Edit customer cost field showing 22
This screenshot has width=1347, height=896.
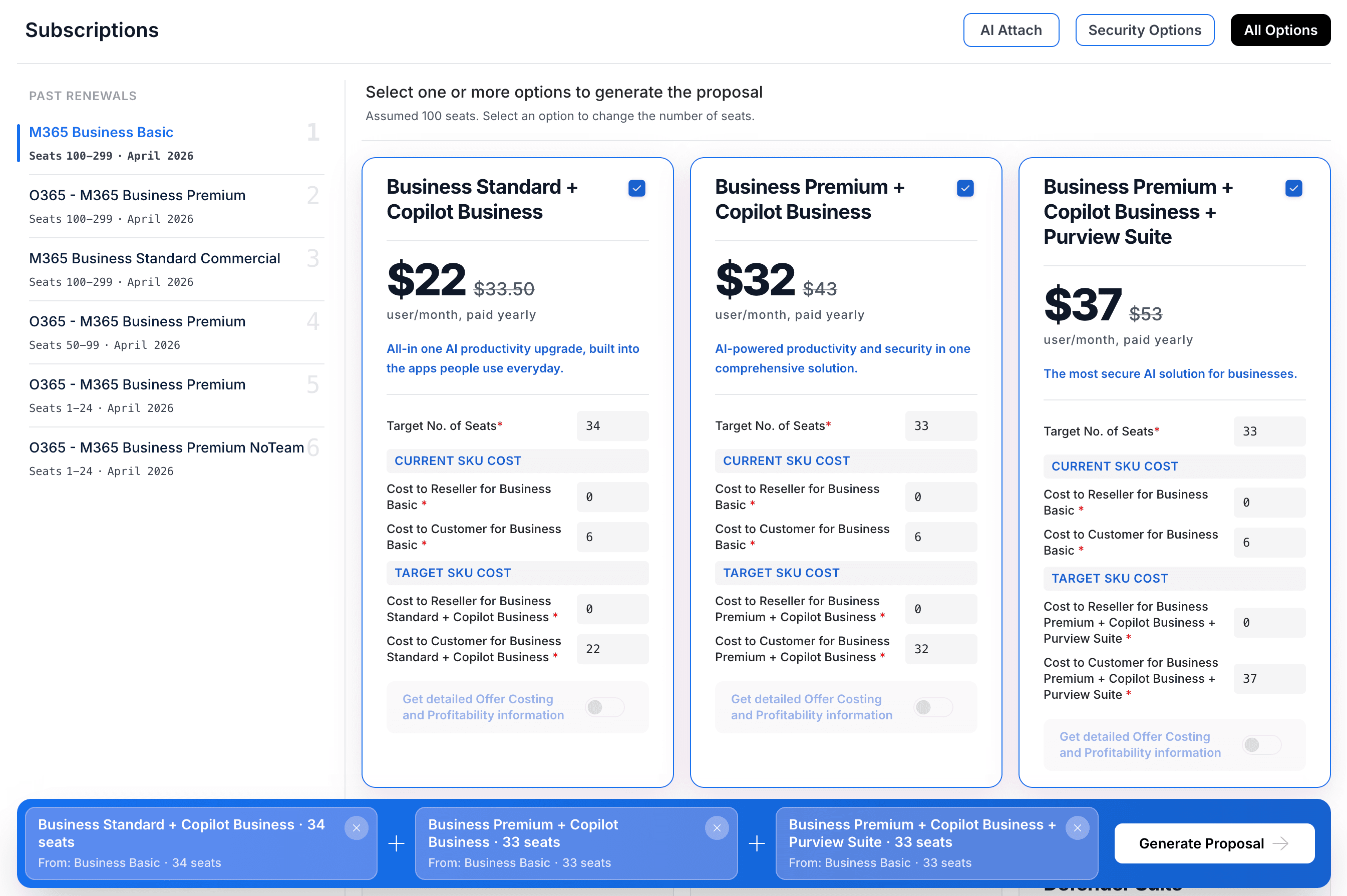coord(612,649)
